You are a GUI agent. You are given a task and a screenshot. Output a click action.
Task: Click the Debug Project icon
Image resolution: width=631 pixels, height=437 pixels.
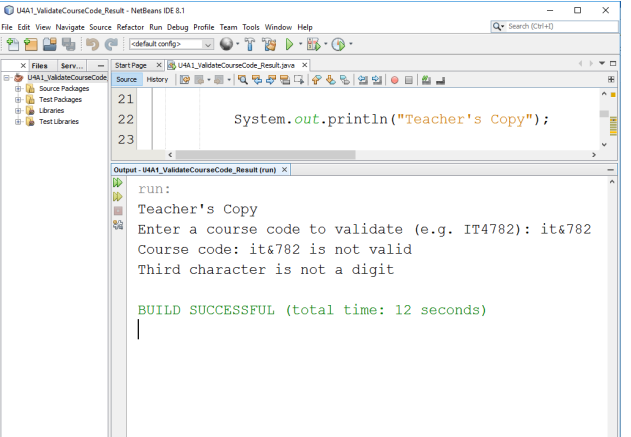(313, 44)
